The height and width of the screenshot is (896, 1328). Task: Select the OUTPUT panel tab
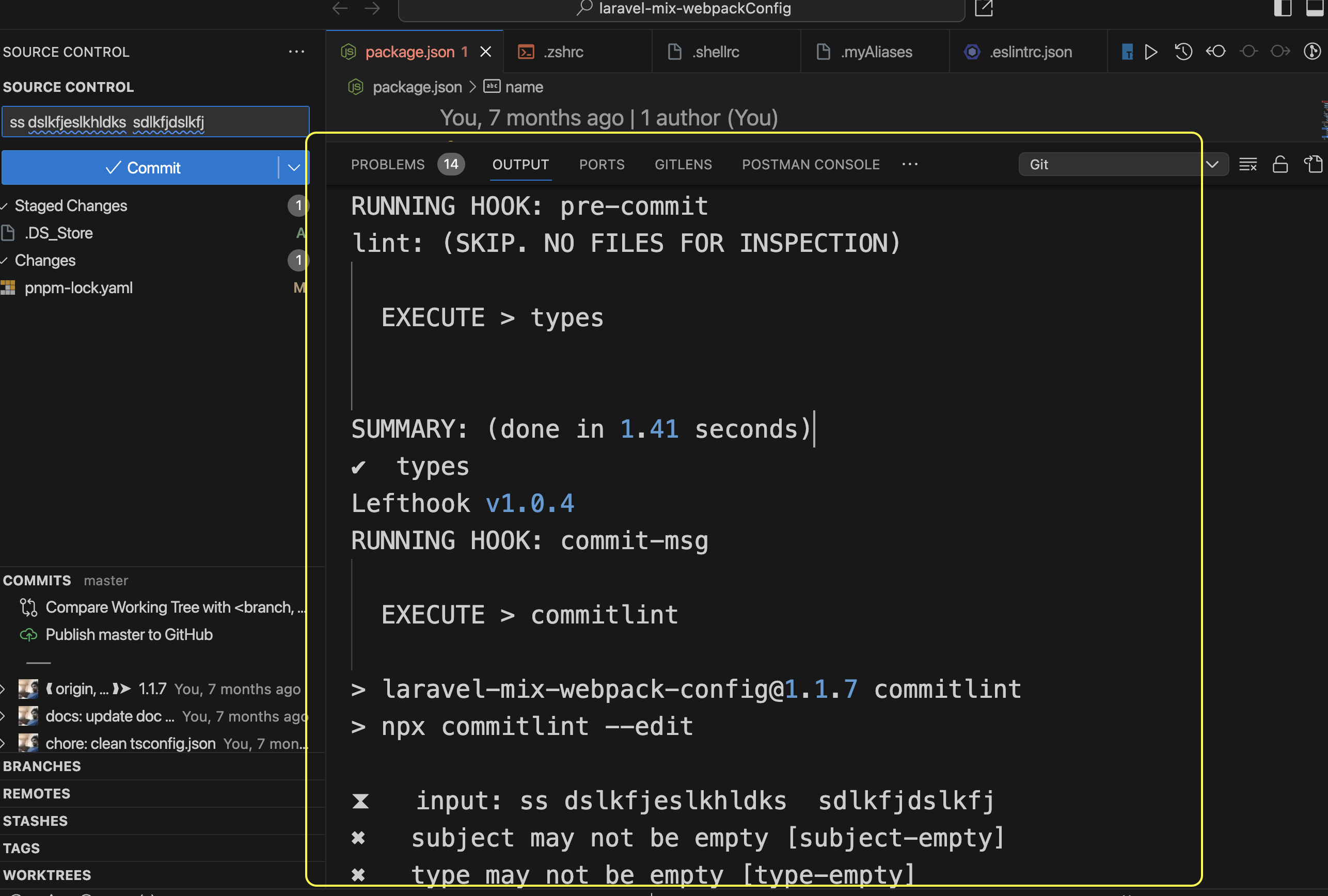pos(520,165)
